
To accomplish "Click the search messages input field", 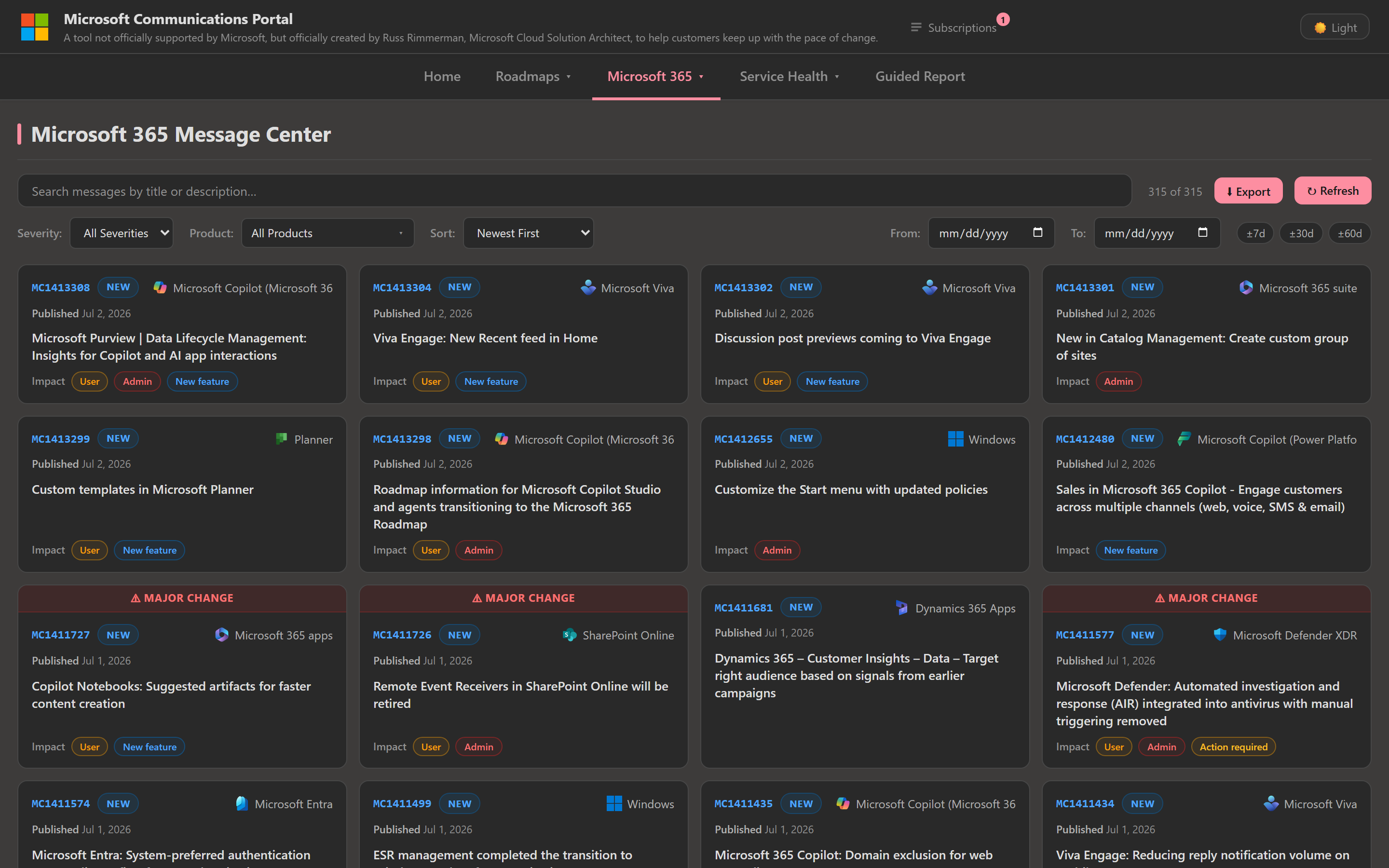I will click(574, 191).
